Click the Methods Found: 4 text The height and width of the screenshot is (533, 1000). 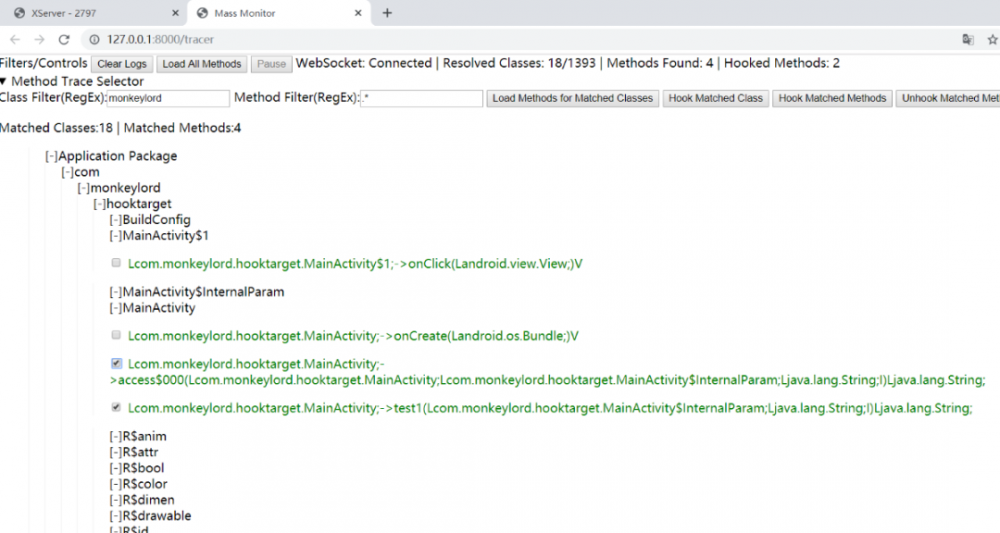(660, 63)
